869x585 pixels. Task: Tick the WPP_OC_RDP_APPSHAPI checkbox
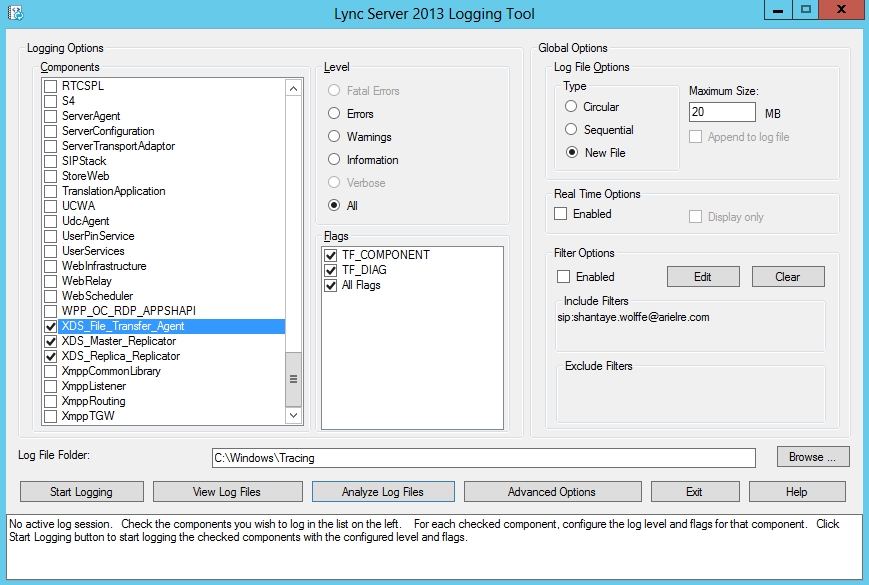(x=50, y=311)
